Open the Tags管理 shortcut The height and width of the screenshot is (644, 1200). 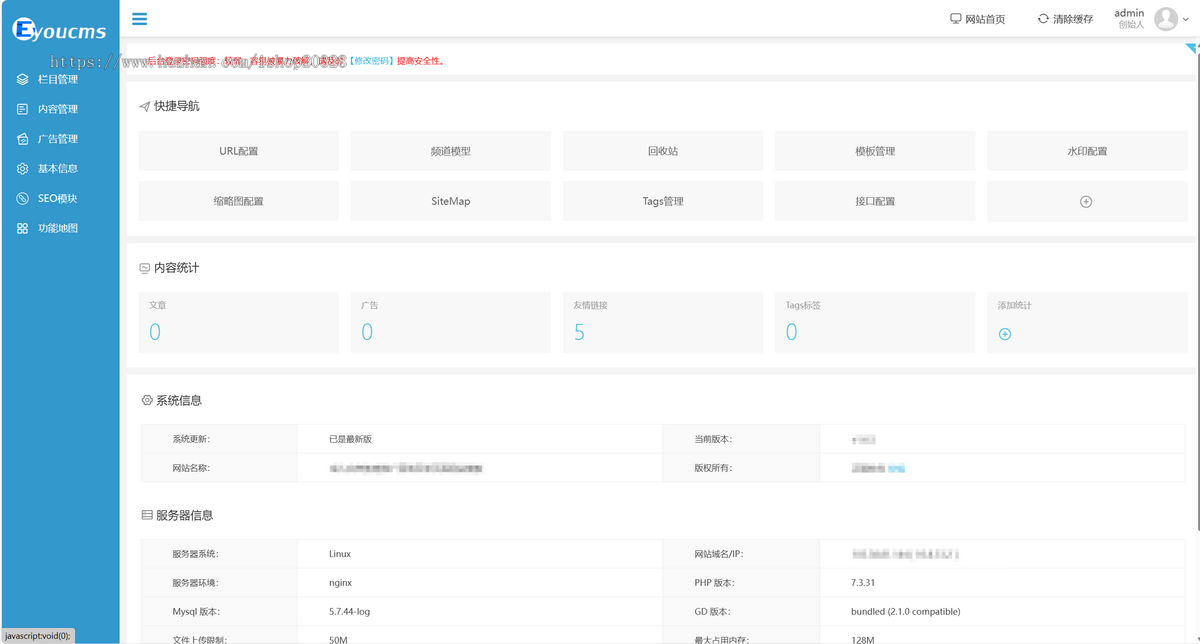tap(663, 201)
